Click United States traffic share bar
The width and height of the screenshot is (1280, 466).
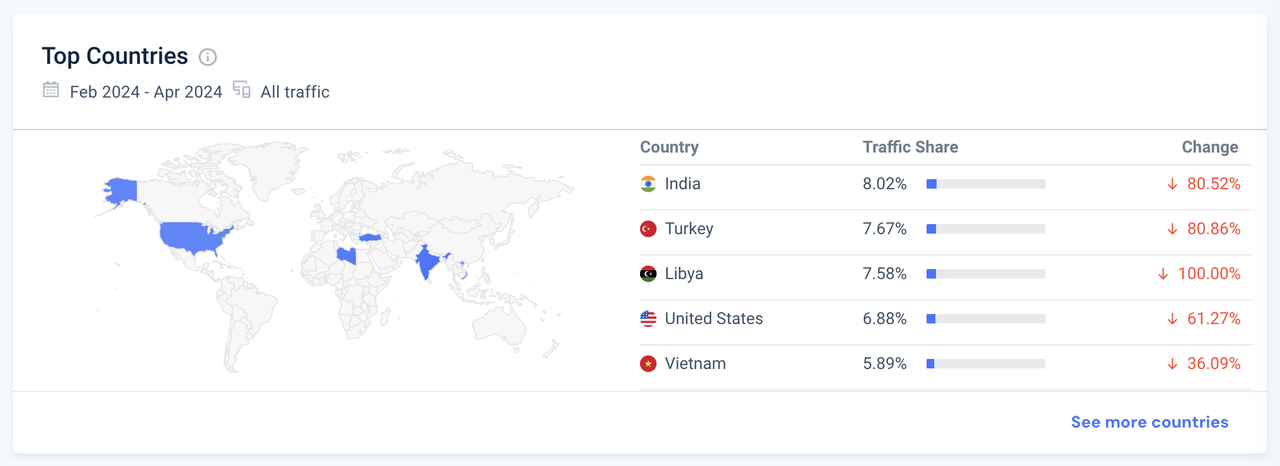[x=985, y=319]
